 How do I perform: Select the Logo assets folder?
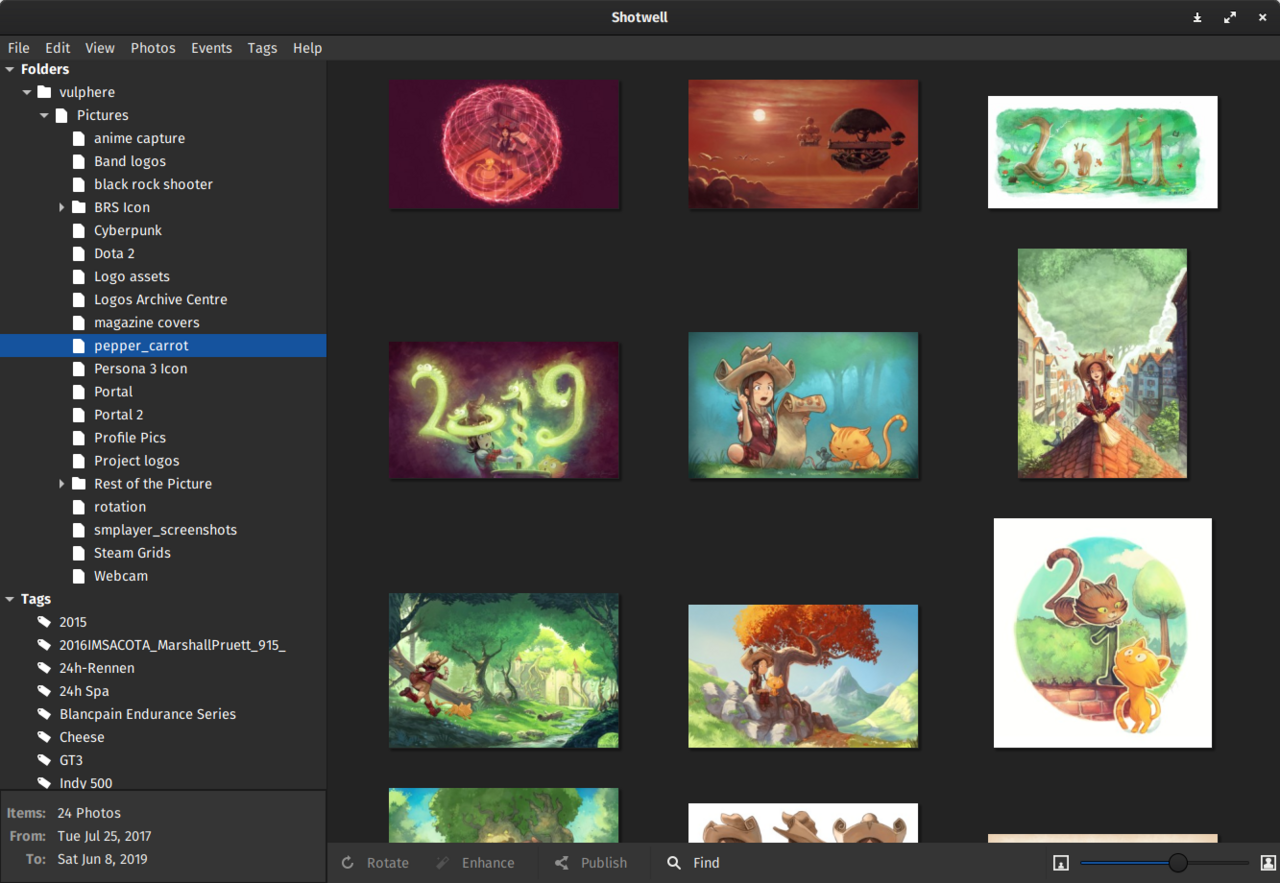(x=132, y=276)
